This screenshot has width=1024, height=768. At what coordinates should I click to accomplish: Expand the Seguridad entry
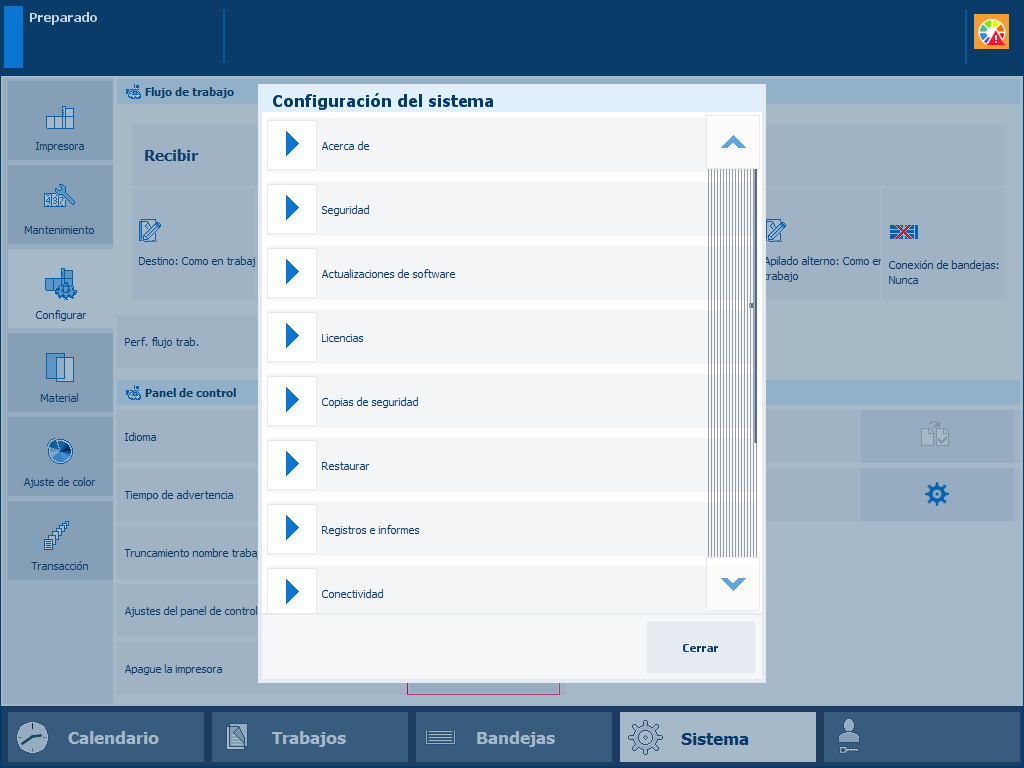[292, 208]
